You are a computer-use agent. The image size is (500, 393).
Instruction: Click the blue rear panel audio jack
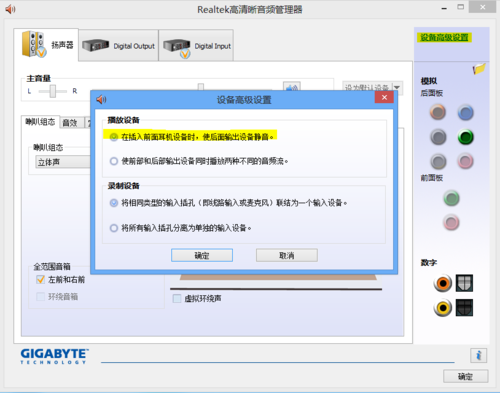click(465, 112)
